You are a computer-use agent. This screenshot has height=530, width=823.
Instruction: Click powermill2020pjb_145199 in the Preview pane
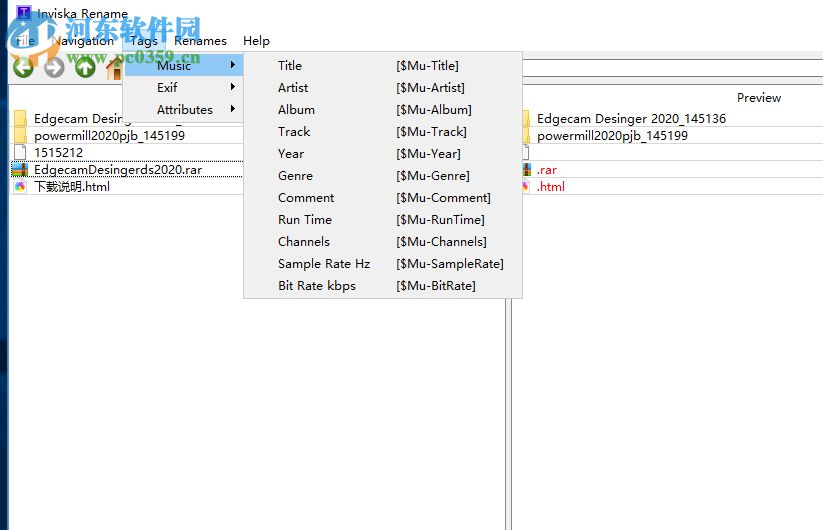612,135
